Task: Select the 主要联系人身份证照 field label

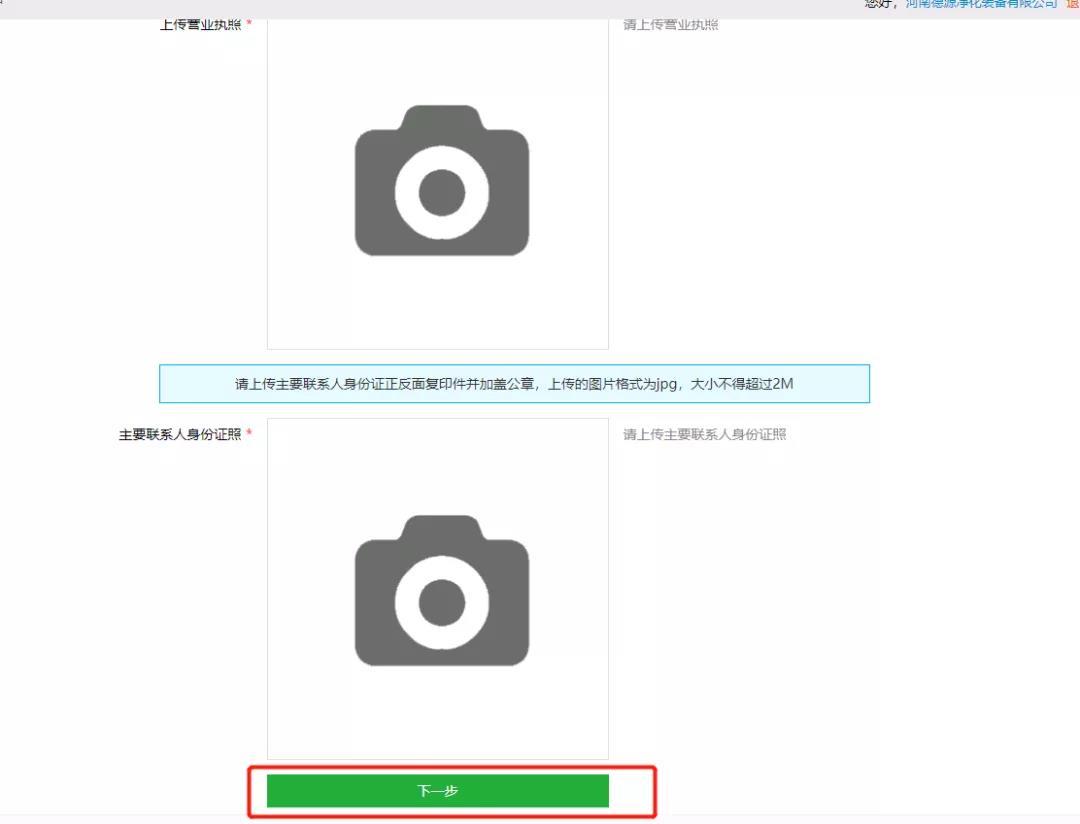Action: coord(180,435)
